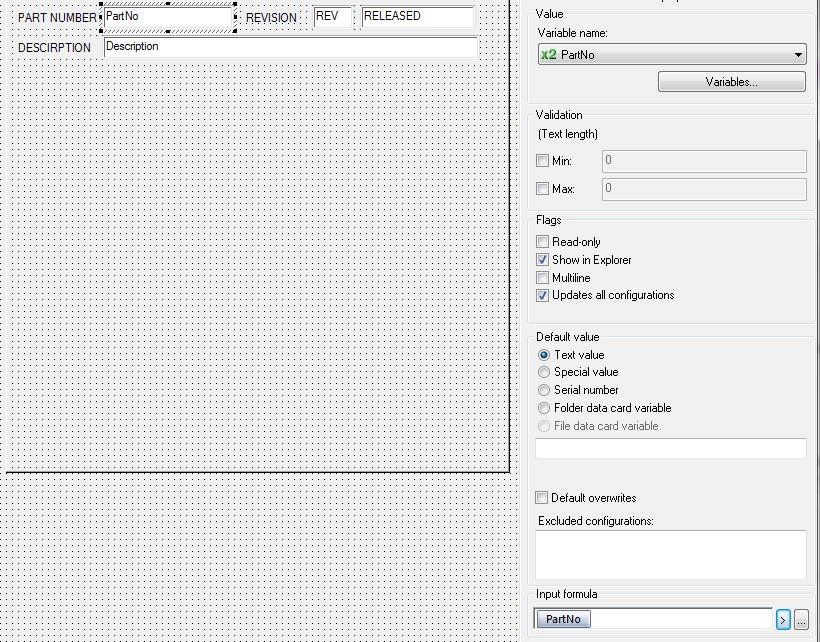Image resolution: width=820 pixels, height=642 pixels.
Task: Enable the Min text length checkbox
Action: [x=542, y=160]
